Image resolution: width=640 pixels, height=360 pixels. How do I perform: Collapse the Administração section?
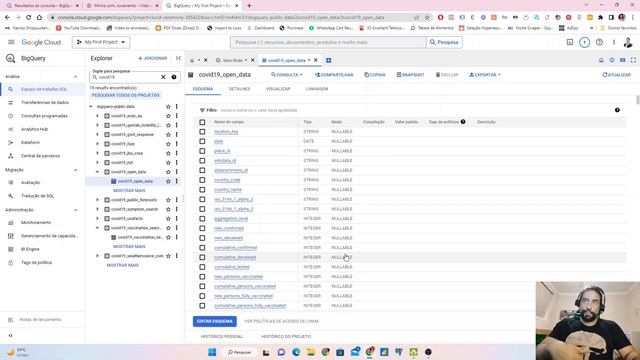pyautogui.click(x=75, y=210)
